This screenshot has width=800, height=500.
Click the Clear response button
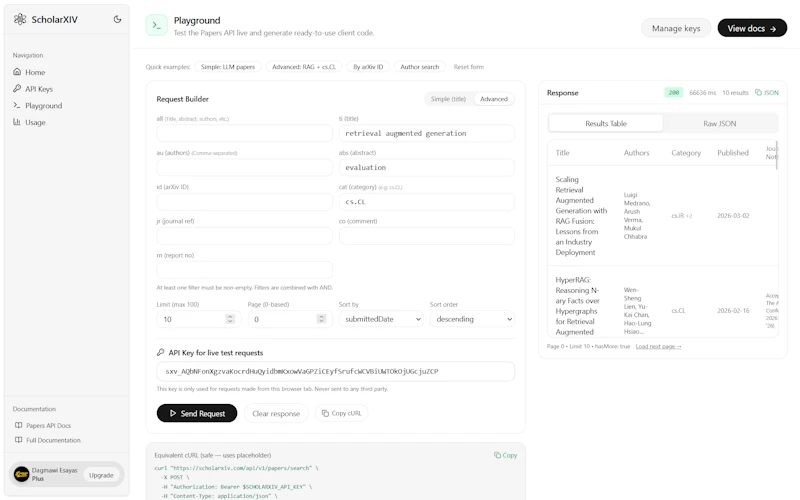point(276,413)
